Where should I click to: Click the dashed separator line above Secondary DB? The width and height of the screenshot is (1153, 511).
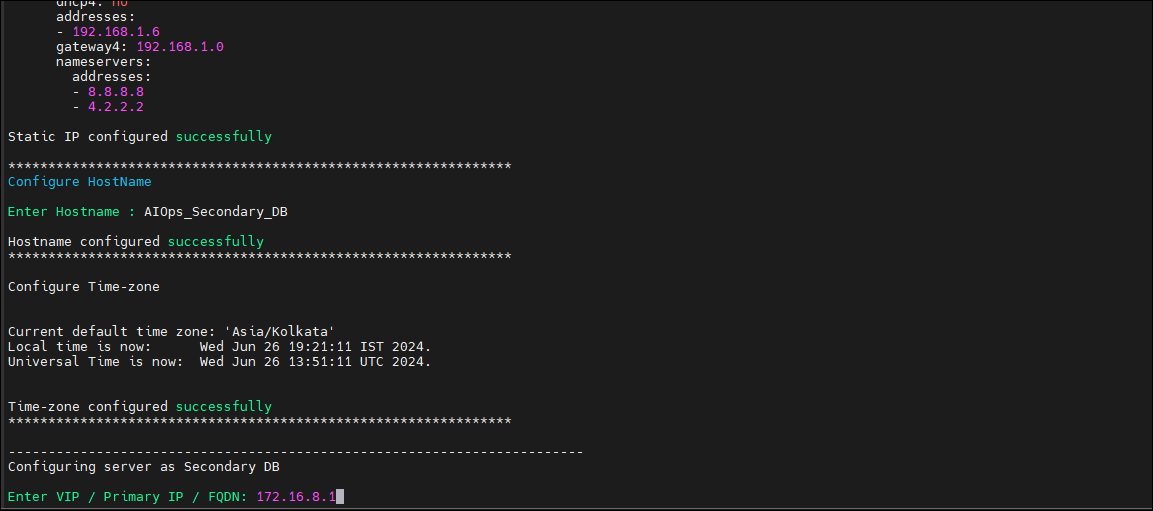296,452
